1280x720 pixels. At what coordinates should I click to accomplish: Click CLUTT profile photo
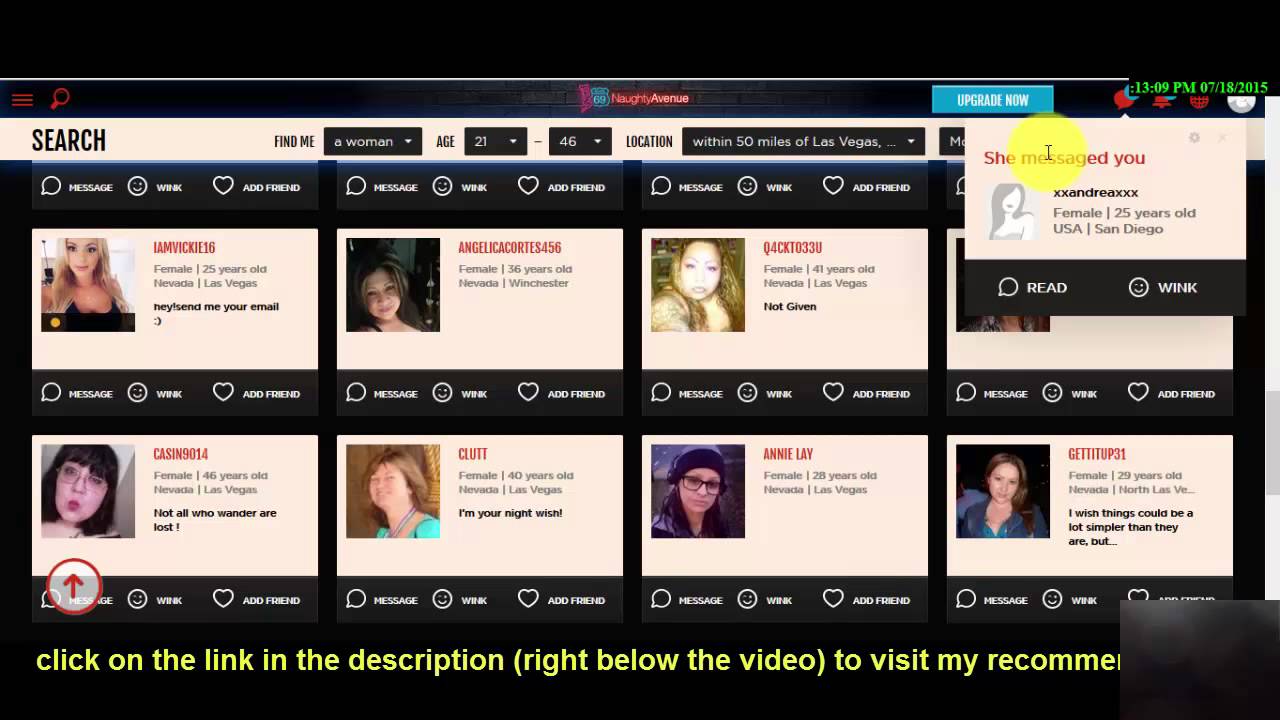pyautogui.click(x=393, y=491)
